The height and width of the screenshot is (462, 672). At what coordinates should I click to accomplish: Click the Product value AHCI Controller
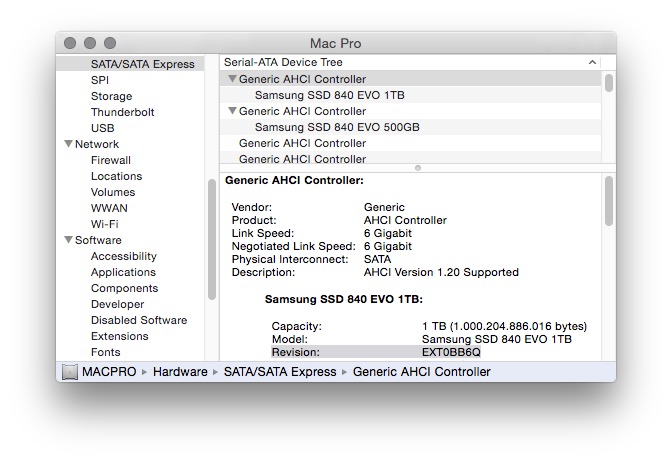click(x=405, y=220)
